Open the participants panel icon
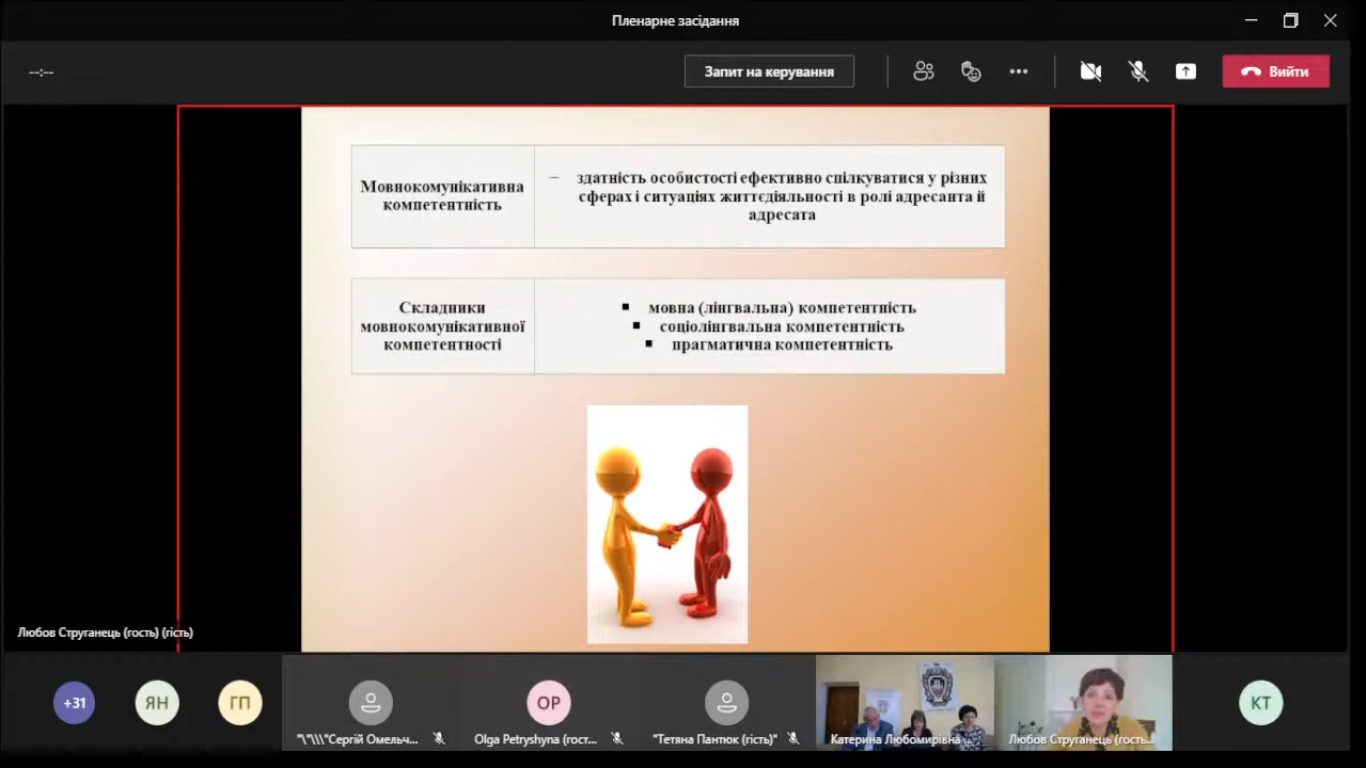Viewport: 1366px width, 768px height. [923, 72]
